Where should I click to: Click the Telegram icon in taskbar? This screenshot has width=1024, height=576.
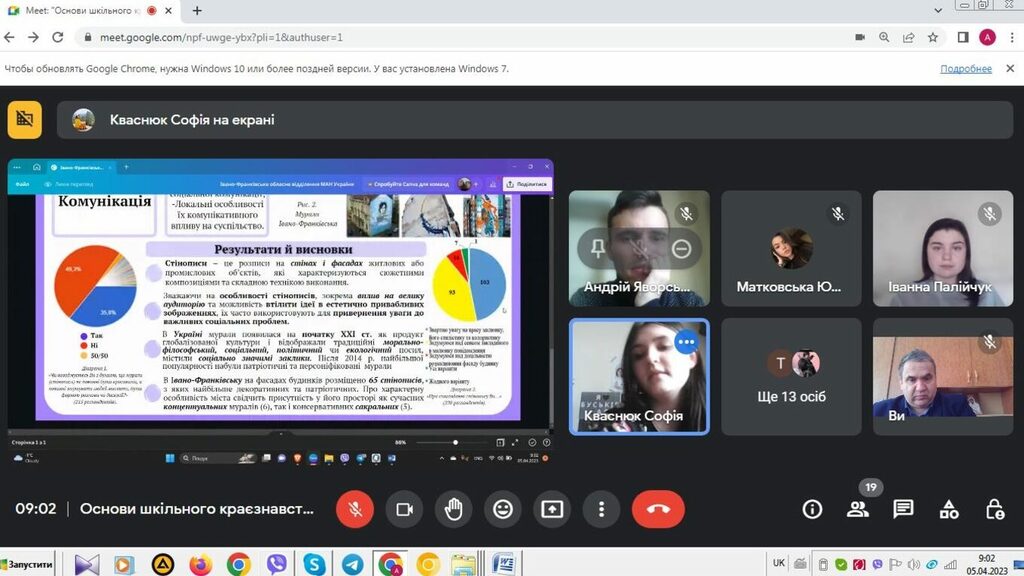click(352, 564)
